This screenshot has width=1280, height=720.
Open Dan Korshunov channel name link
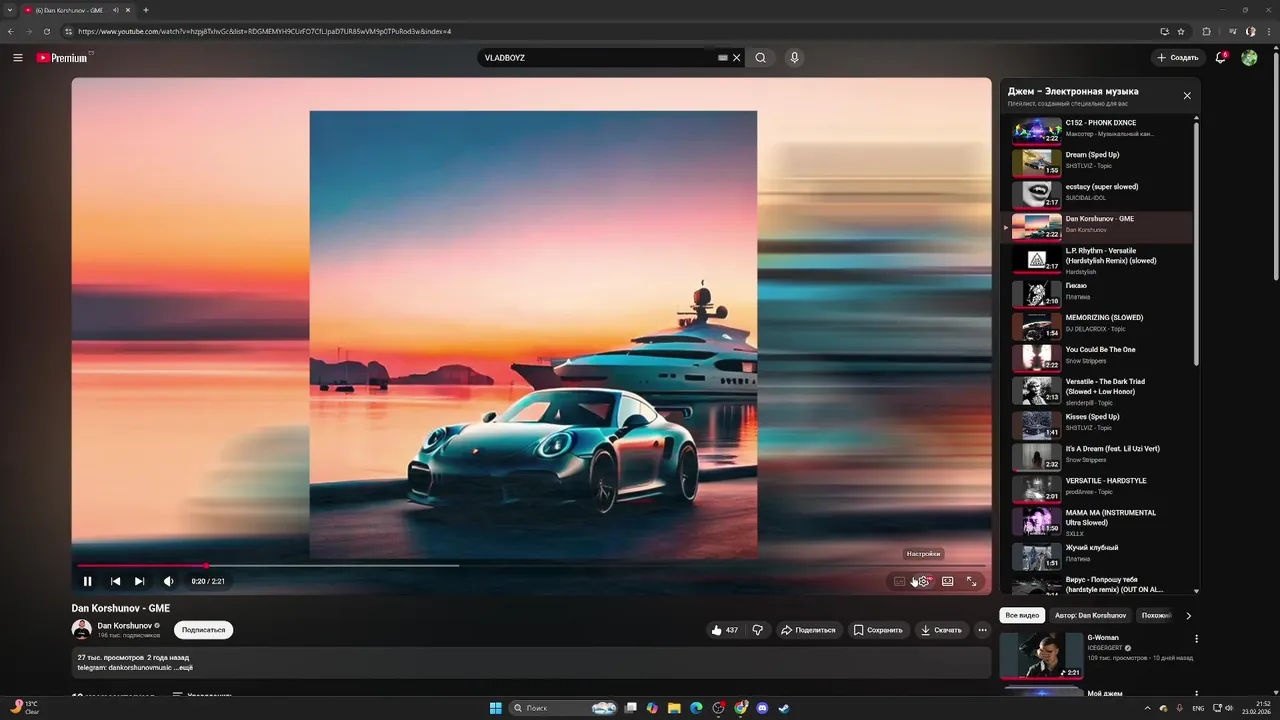125,626
